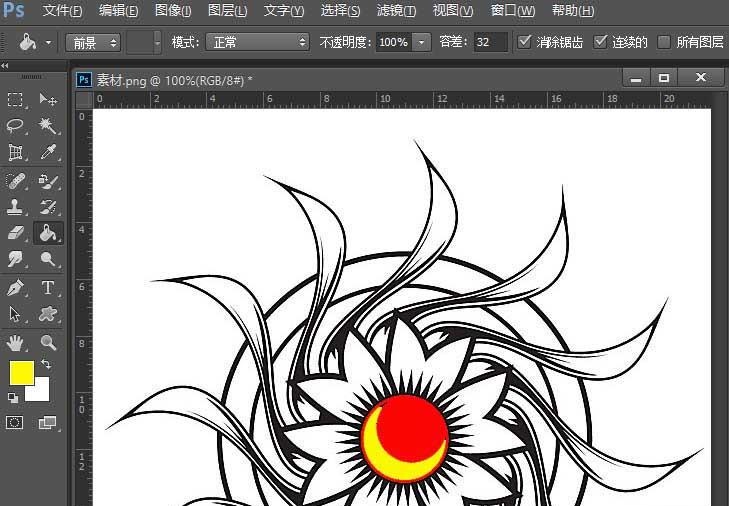This screenshot has width=729, height=506.
Task: Select the Move tool
Action: tap(48, 100)
